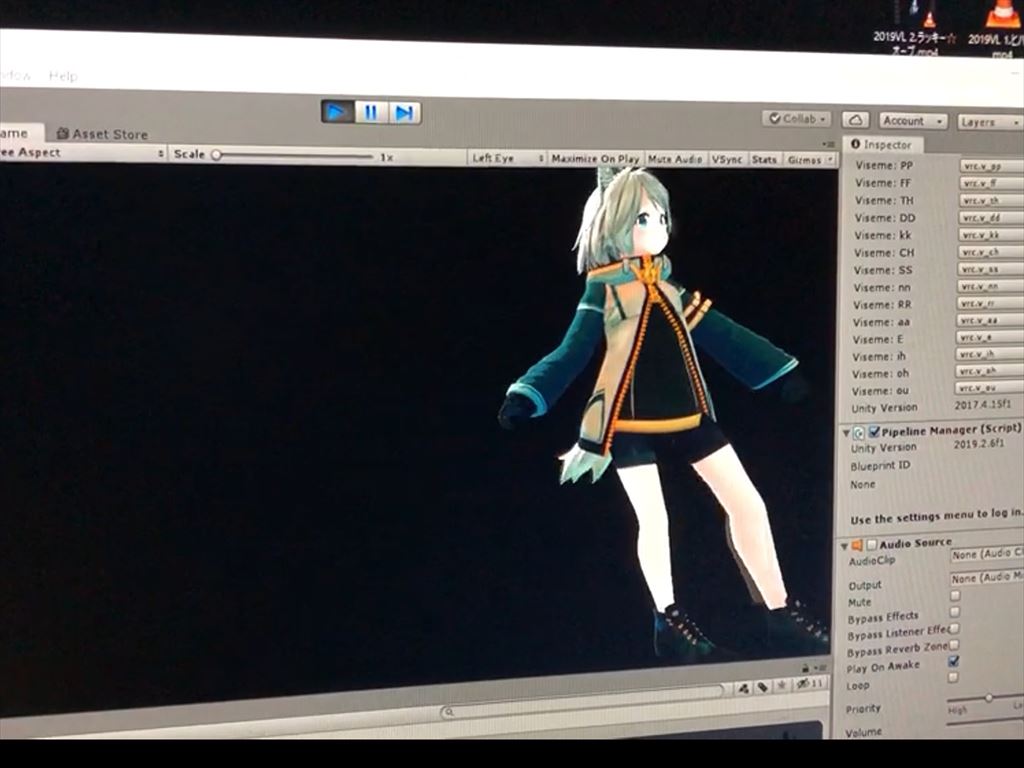Screen dimensions: 1024x768
Task: Open the Game view panel options menu icon
Action: (x=827, y=144)
